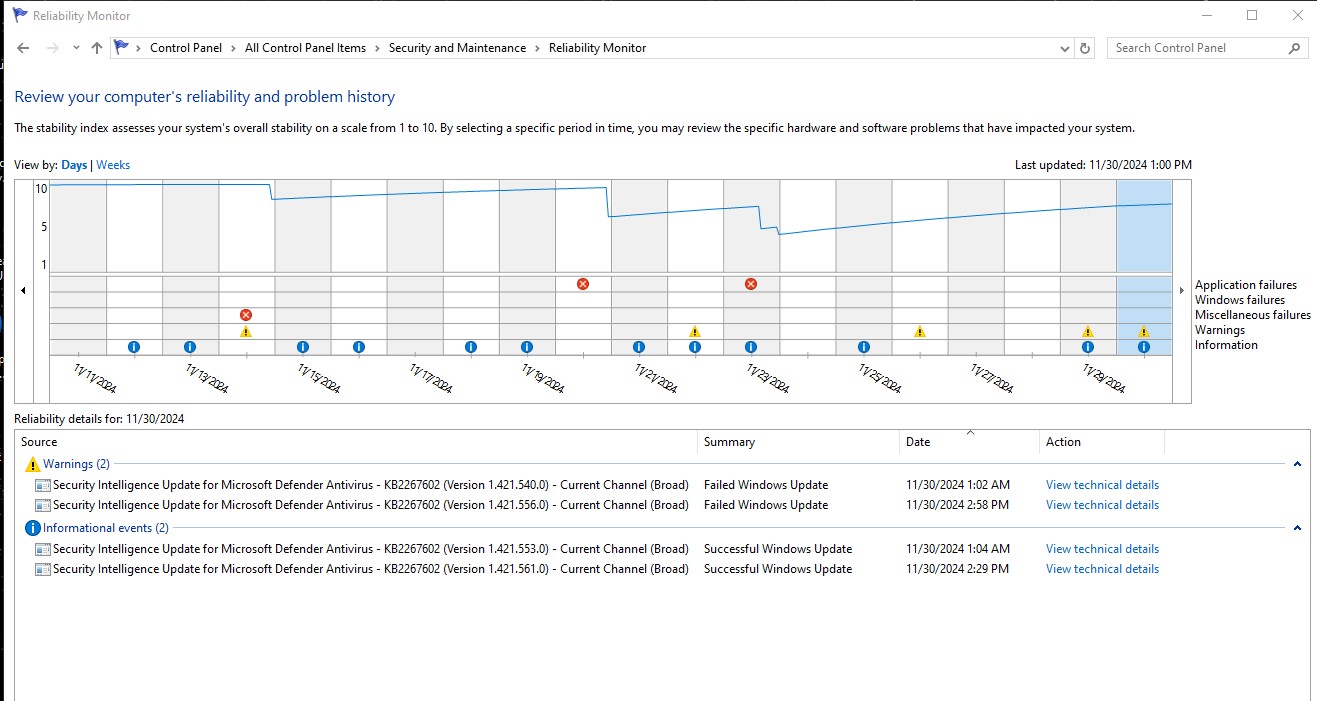The image size is (1317, 701).
Task: Open the All Control Panel Items breadcrumb
Action: (x=305, y=48)
